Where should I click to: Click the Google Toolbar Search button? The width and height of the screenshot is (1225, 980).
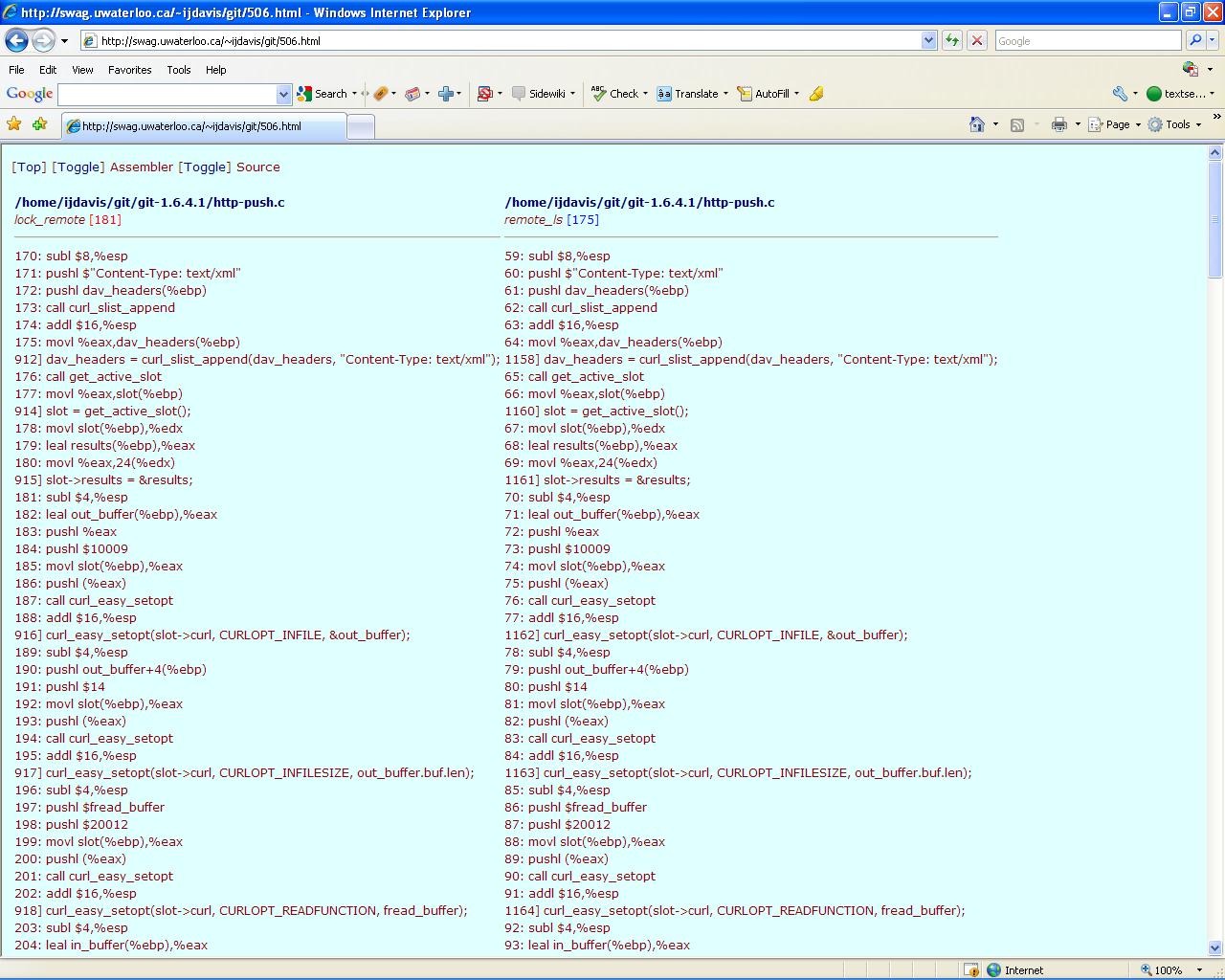[x=323, y=94]
